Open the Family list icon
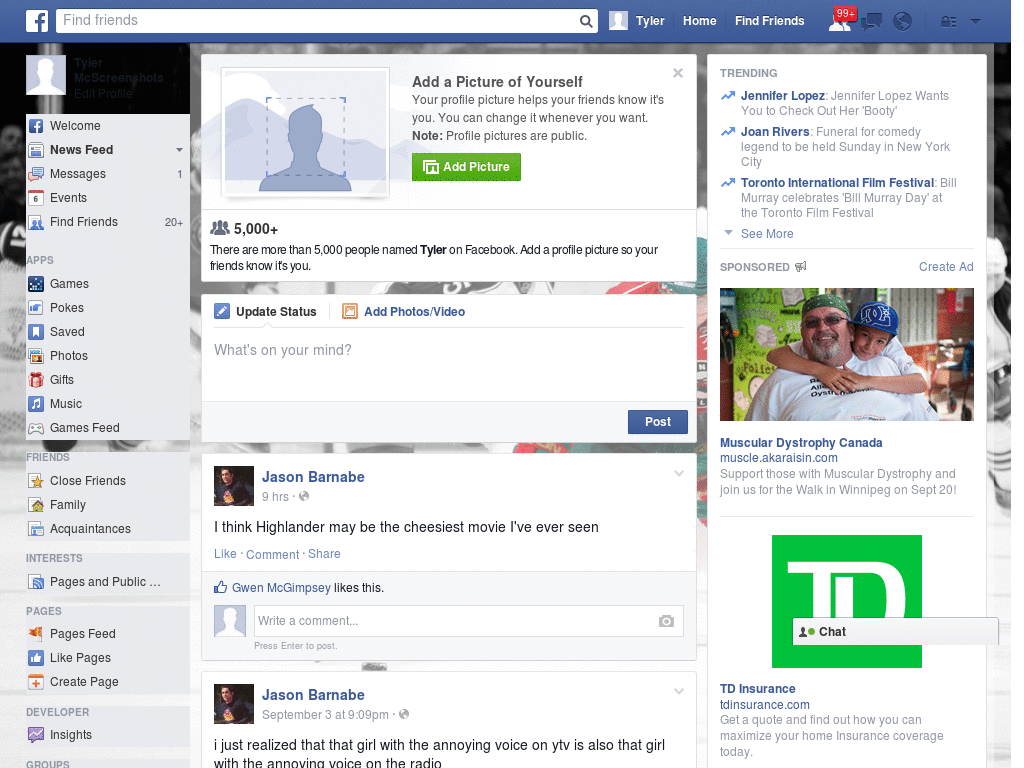The height and width of the screenshot is (768, 1024). tap(36, 505)
